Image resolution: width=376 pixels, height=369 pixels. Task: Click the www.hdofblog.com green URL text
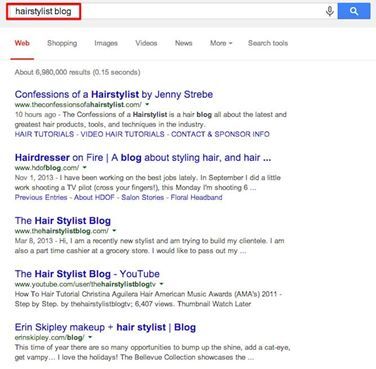tap(47, 168)
